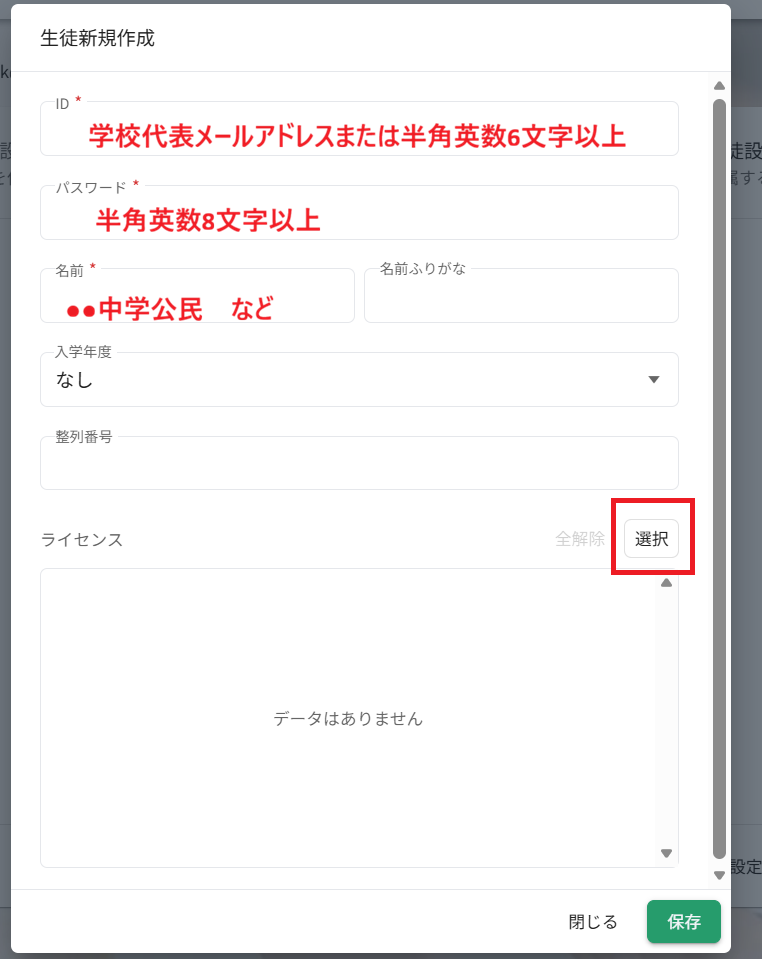Click the empty データはありません list area

tap(348, 718)
